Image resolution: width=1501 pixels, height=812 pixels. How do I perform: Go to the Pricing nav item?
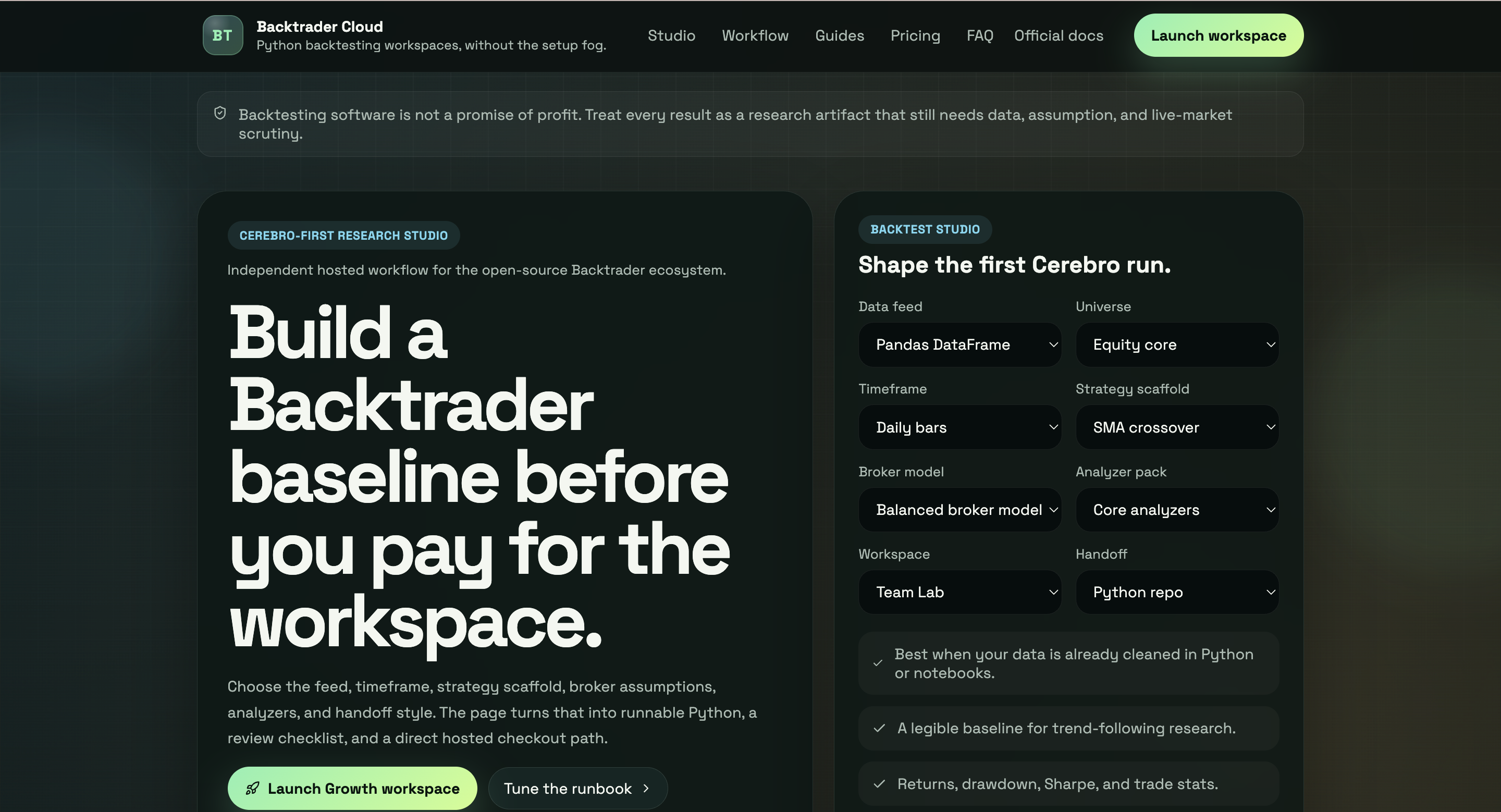[915, 35]
